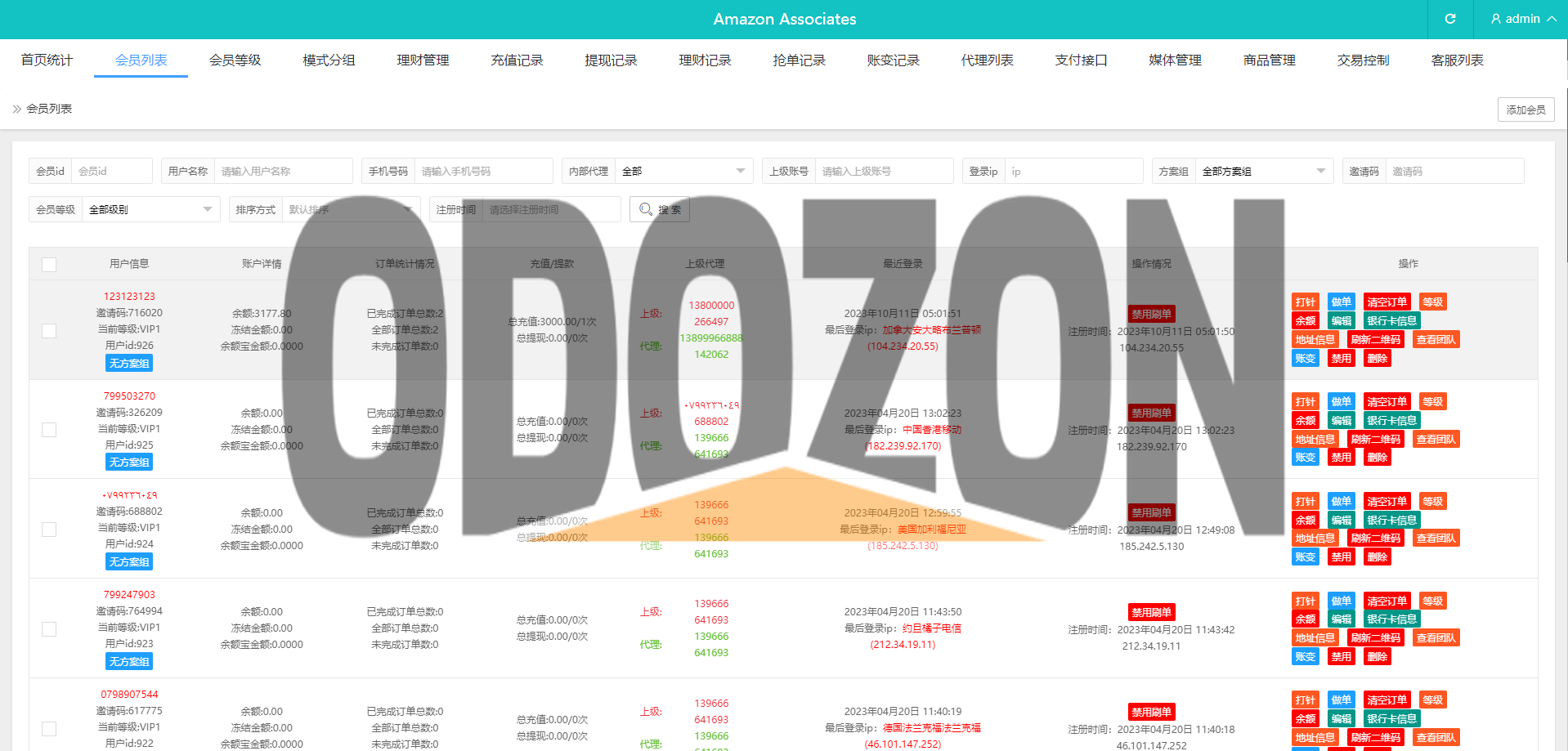Click the refresh icon in the top bar
1568x751 pixels.
point(1450,19)
